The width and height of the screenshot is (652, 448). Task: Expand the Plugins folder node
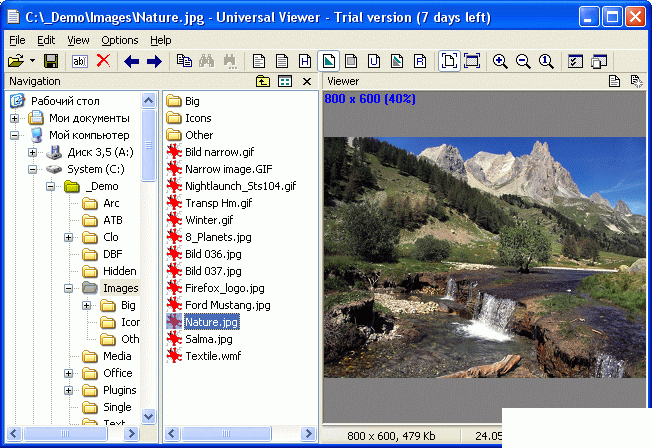69,391
